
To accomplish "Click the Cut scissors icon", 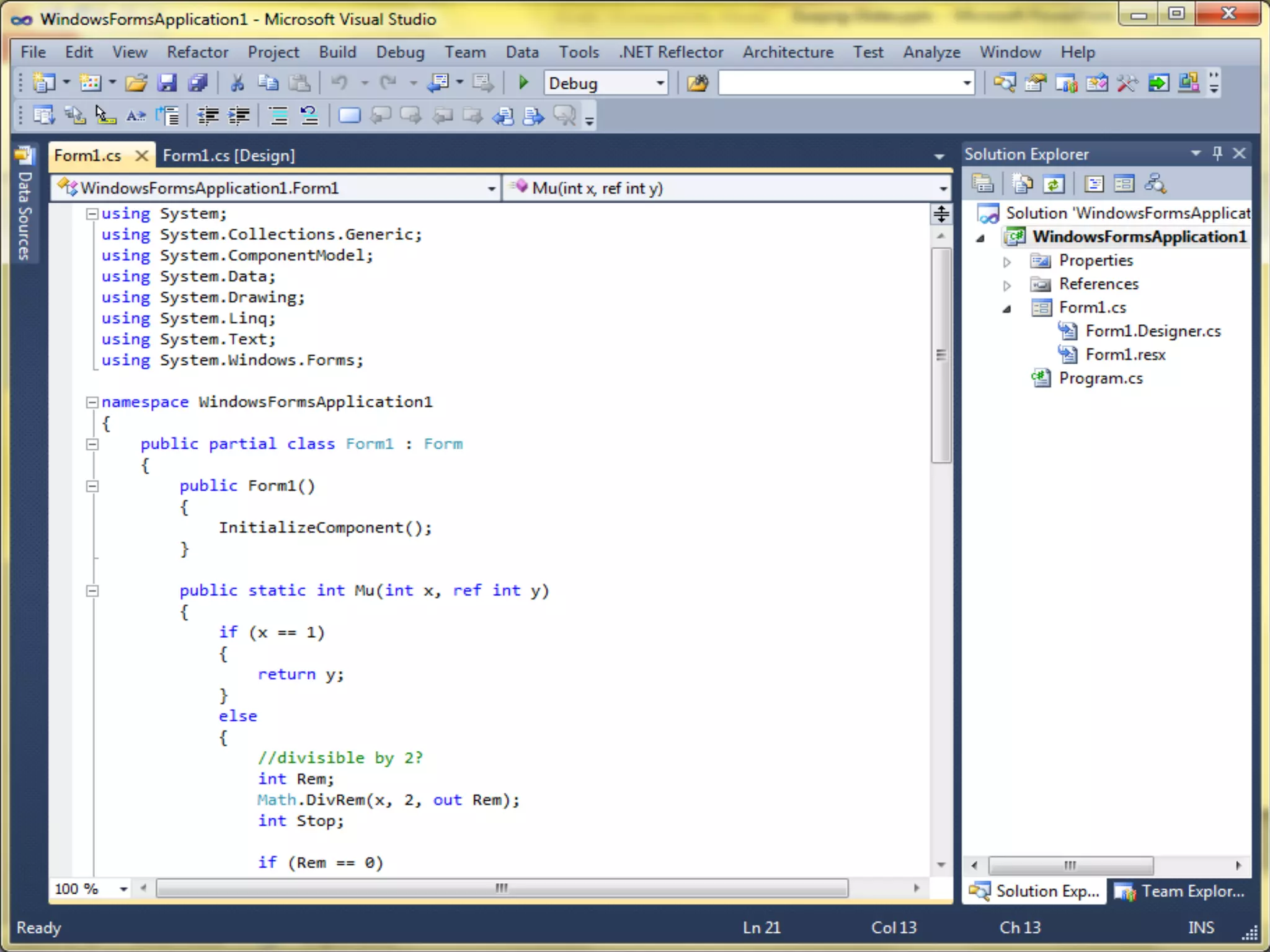I will coord(237,82).
